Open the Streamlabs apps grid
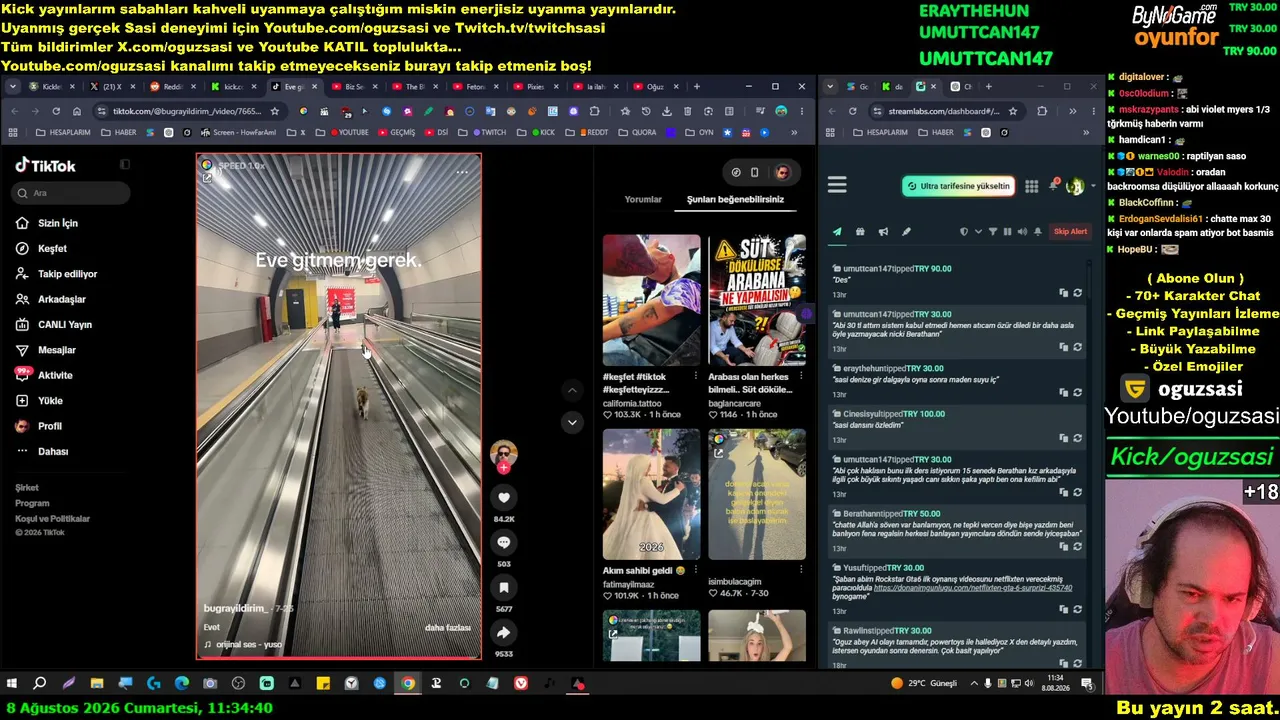1280x720 pixels. [1032, 186]
